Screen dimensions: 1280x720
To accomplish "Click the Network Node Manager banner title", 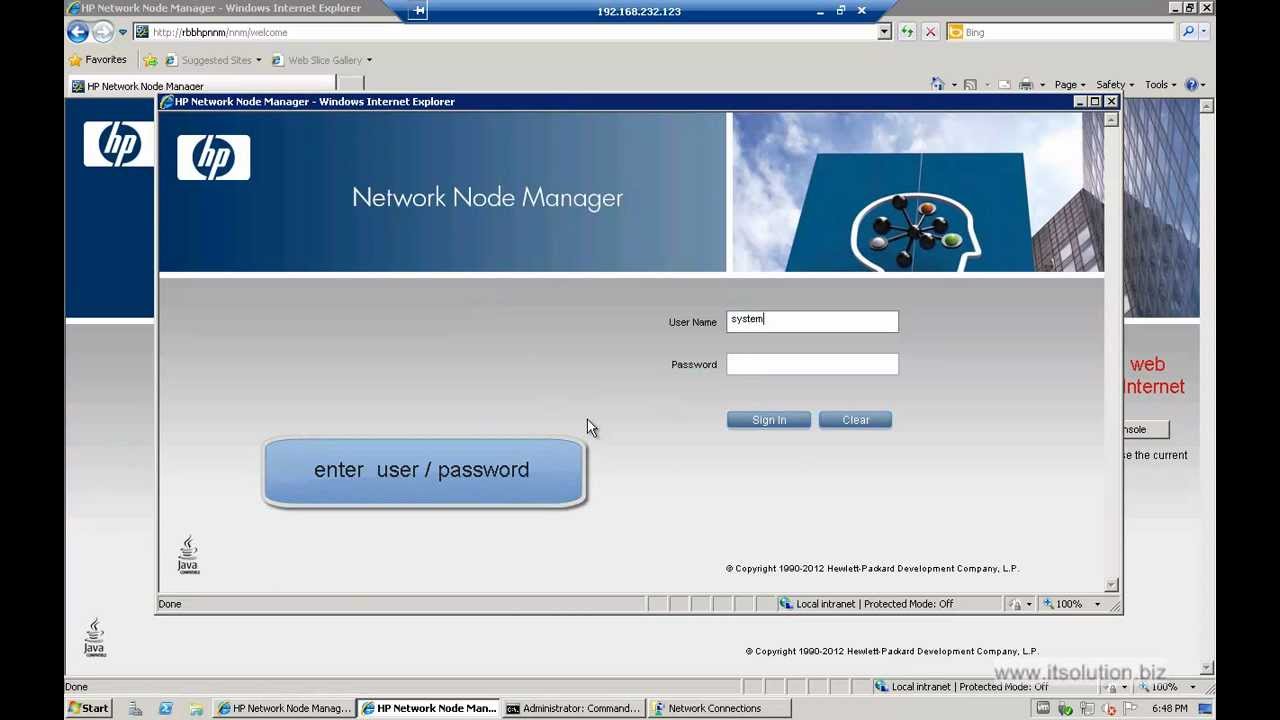I will [x=487, y=198].
